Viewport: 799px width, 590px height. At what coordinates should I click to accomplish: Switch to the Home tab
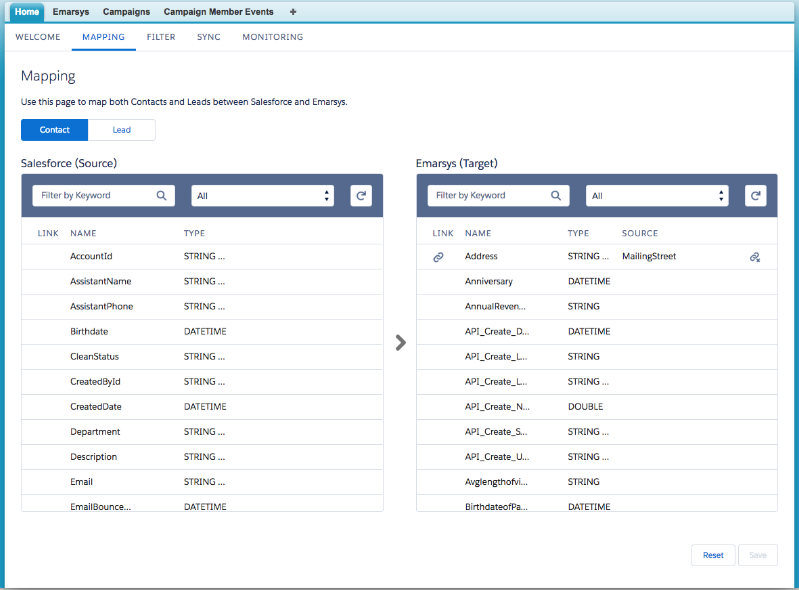click(x=26, y=12)
